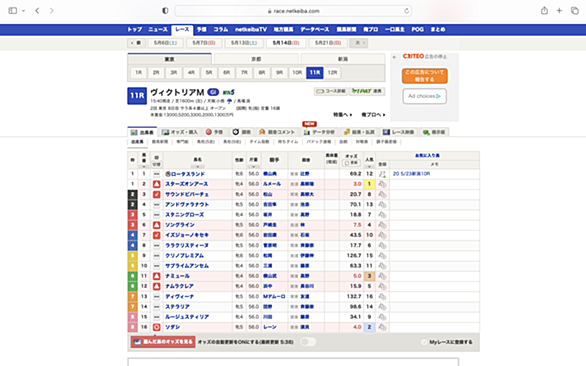Select the 5月21日 date button
Viewport: 586px width, 366px height.
(x=328, y=43)
